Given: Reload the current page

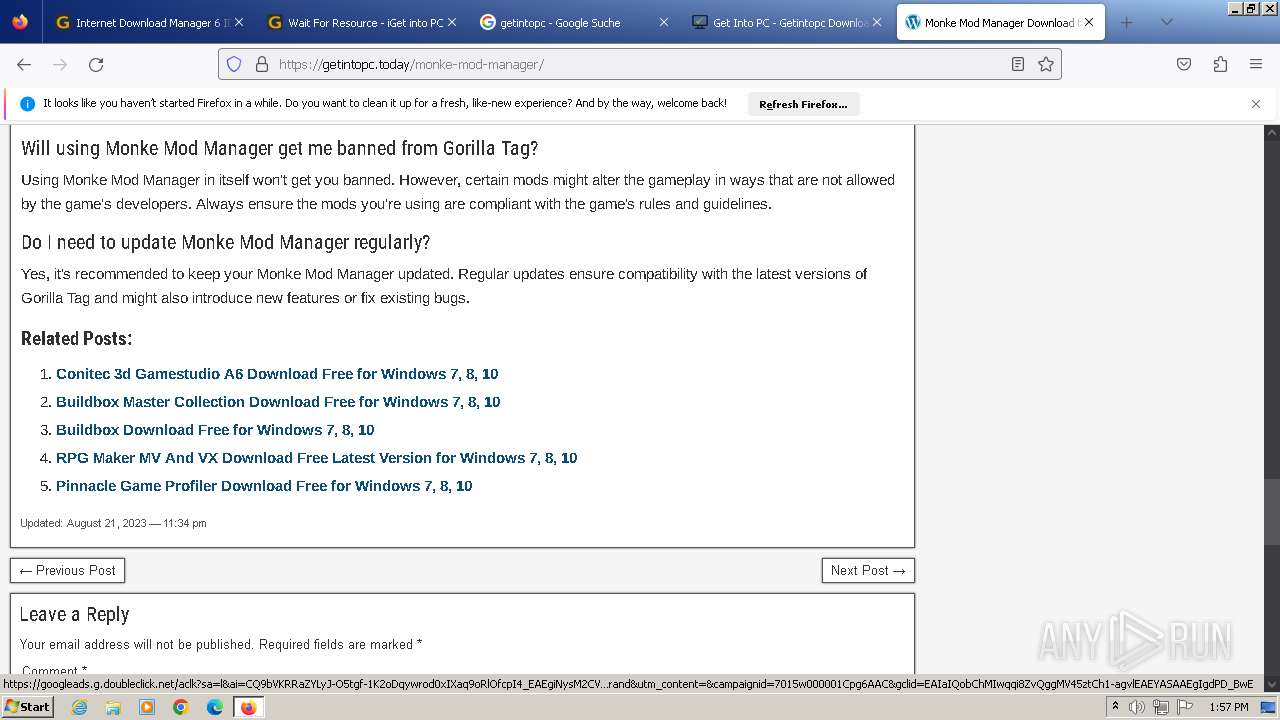Looking at the screenshot, I should pyautogui.click(x=96, y=64).
